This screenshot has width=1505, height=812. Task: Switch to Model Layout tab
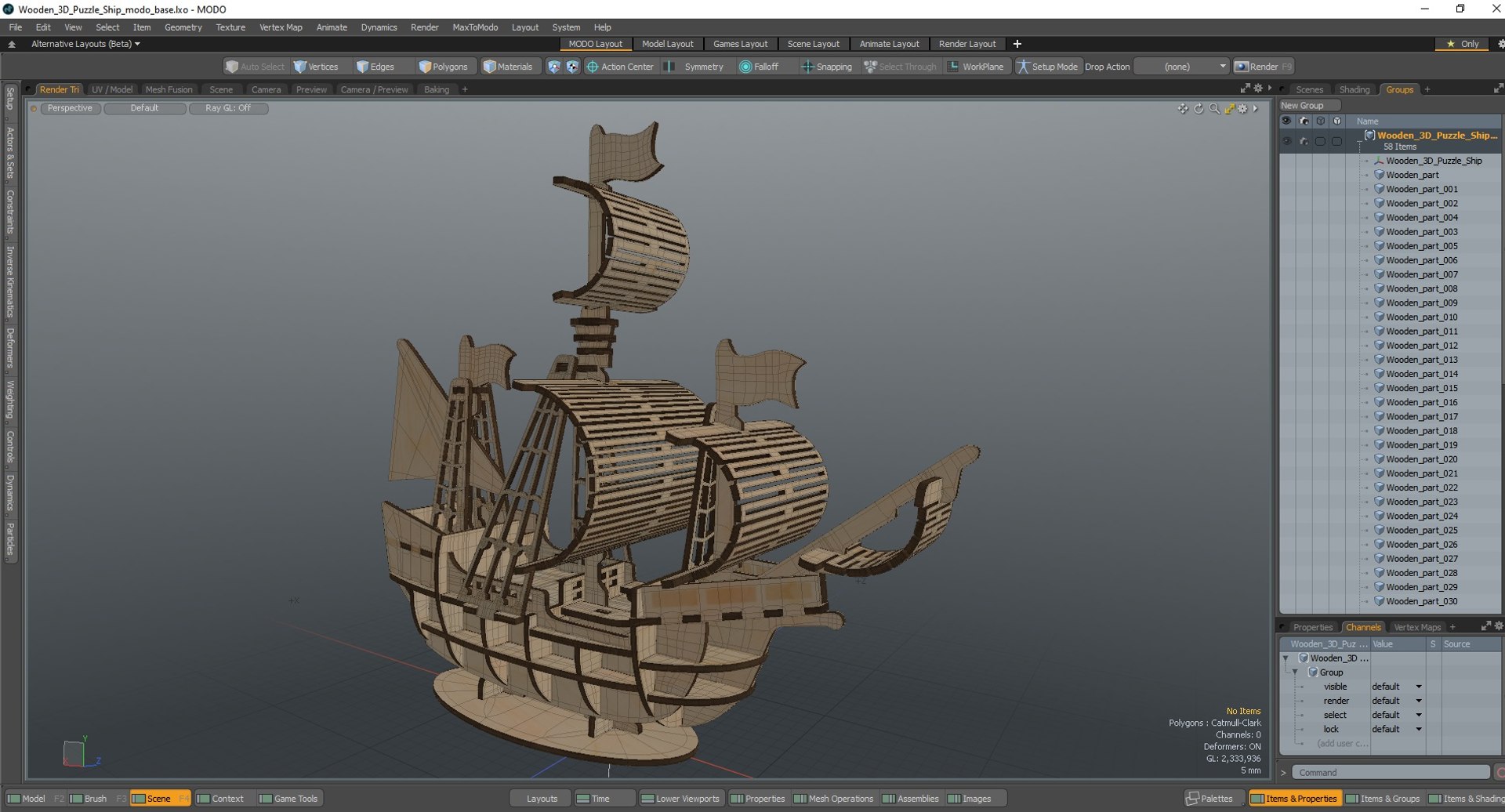pyautogui.click(x=667, y=44)
